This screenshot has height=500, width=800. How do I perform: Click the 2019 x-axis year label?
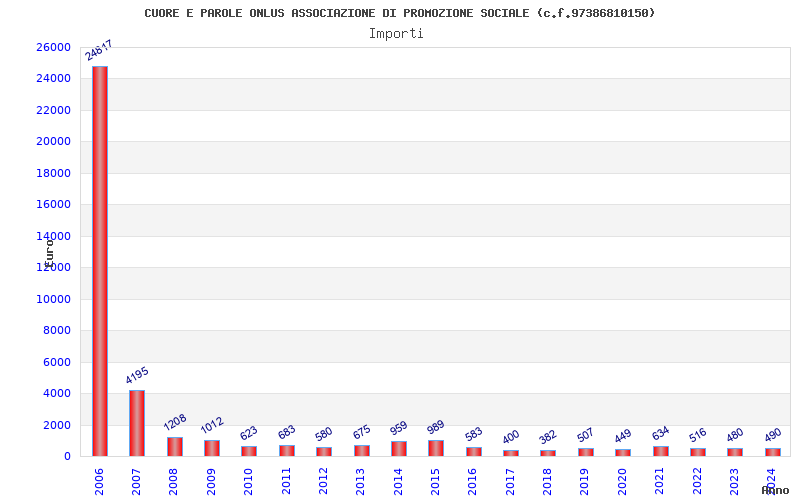click(585, 481)
